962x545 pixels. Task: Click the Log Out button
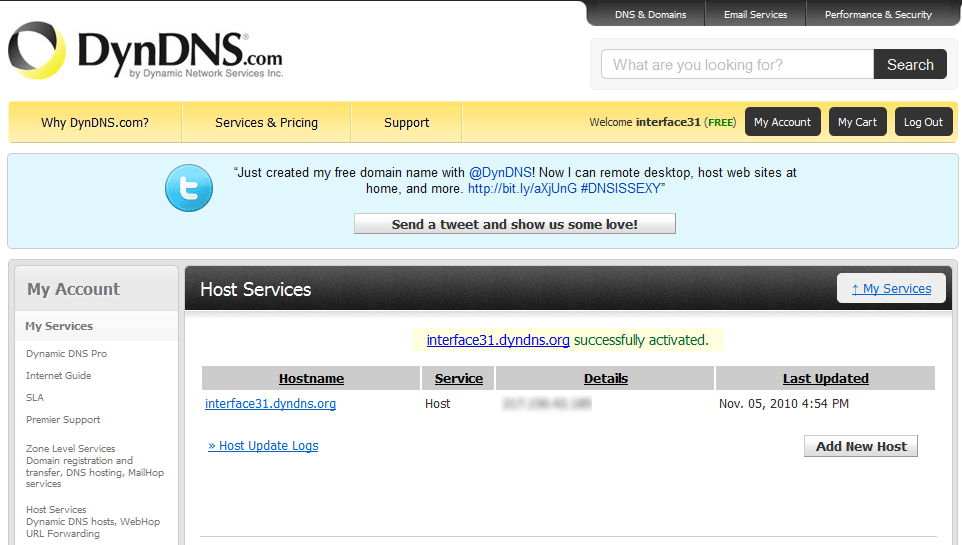click(923, 122)
